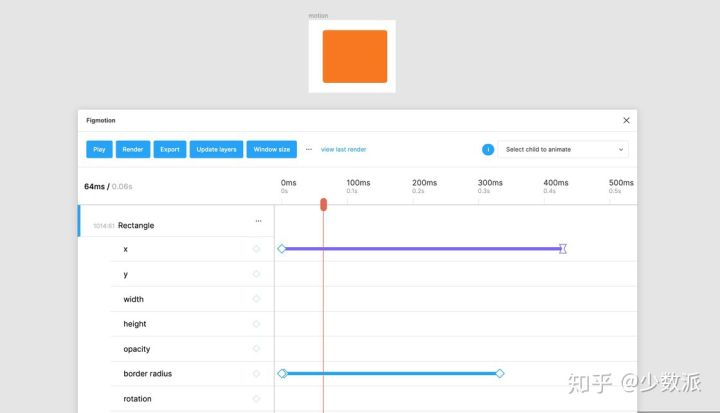This screenshot has height=413, width=720.
Task: Click the blue info icon
Action: coord(488,149)
